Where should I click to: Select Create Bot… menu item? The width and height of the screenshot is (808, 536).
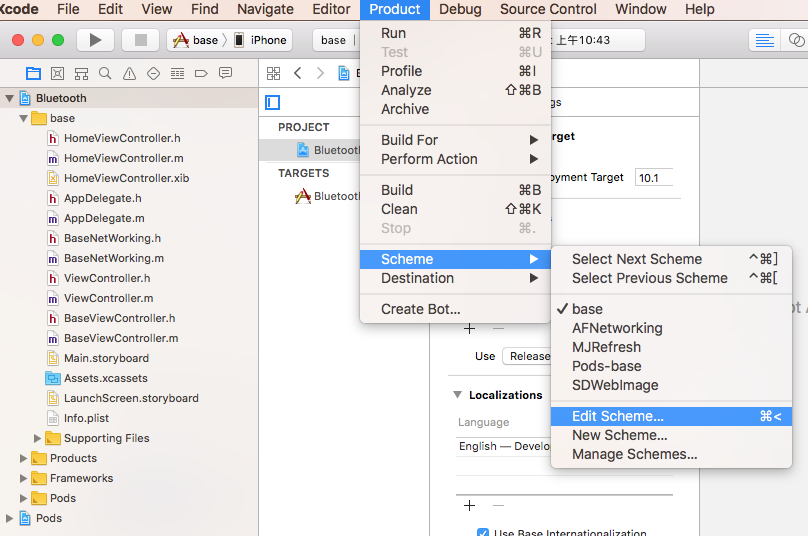click(456, 309)
